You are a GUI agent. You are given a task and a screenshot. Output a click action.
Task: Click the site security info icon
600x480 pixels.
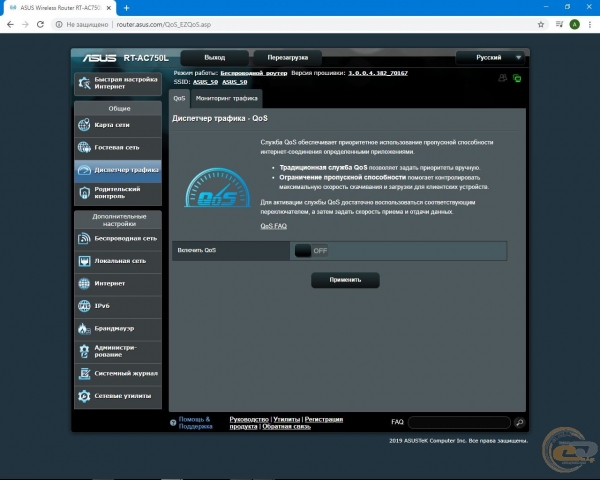point(59,24)
